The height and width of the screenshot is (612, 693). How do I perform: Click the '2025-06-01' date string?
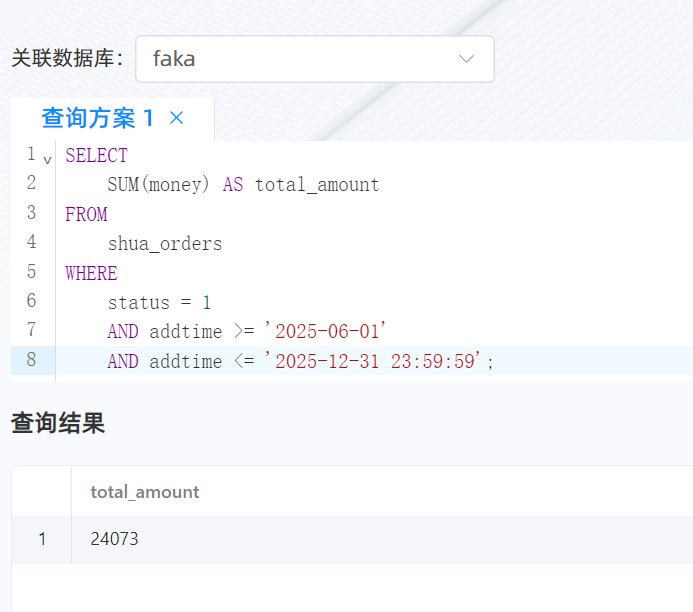tap(325, 331)
